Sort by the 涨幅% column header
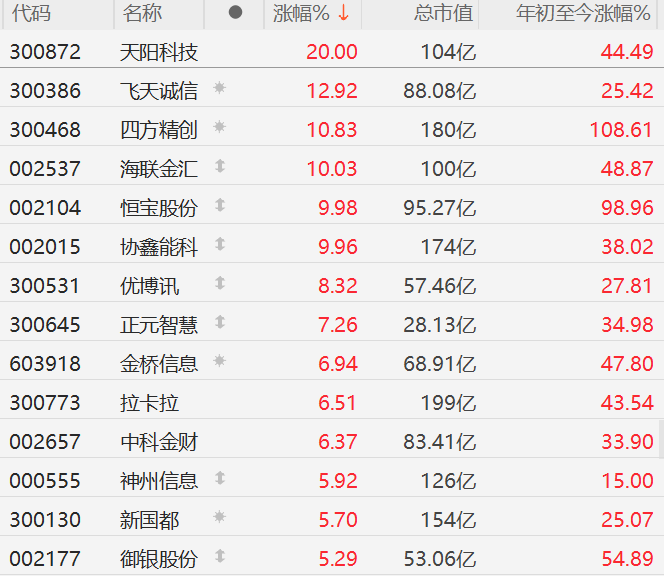This screenshot has height=576, width=664. (x=301, y=13)
